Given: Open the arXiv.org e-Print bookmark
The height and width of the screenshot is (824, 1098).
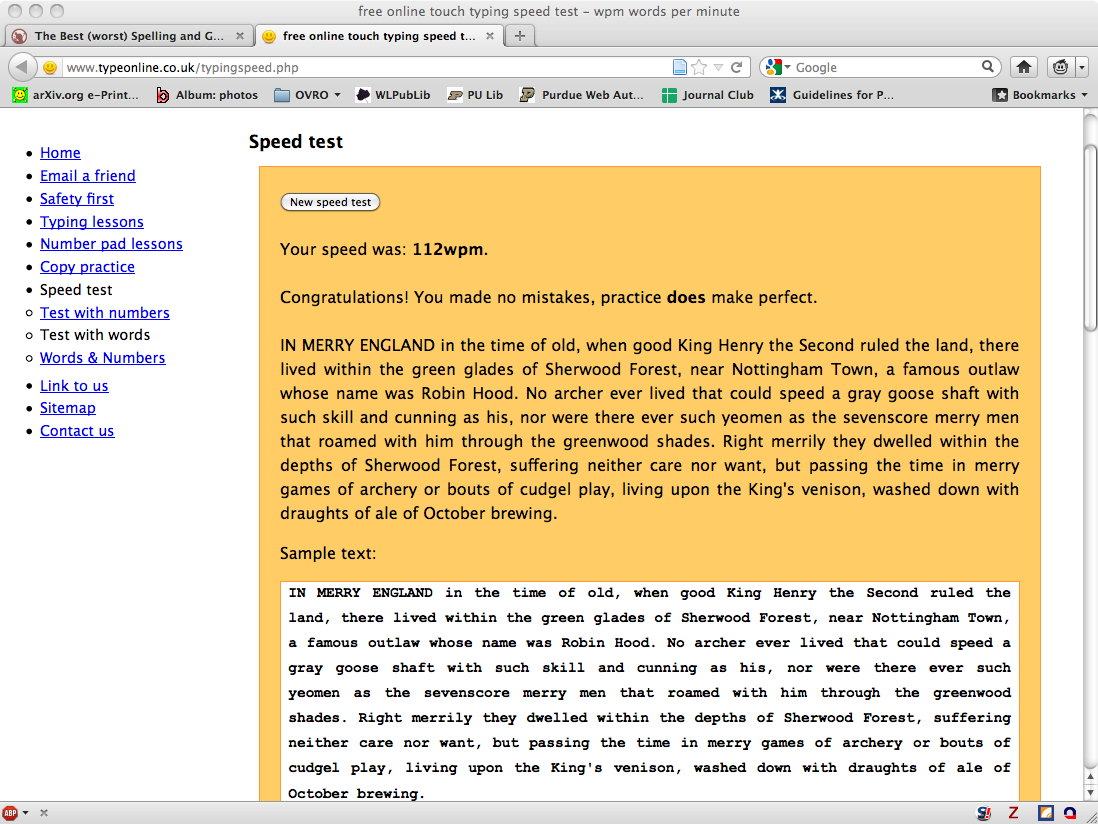Looking at the screenshot, I should (x=76, y=95).
